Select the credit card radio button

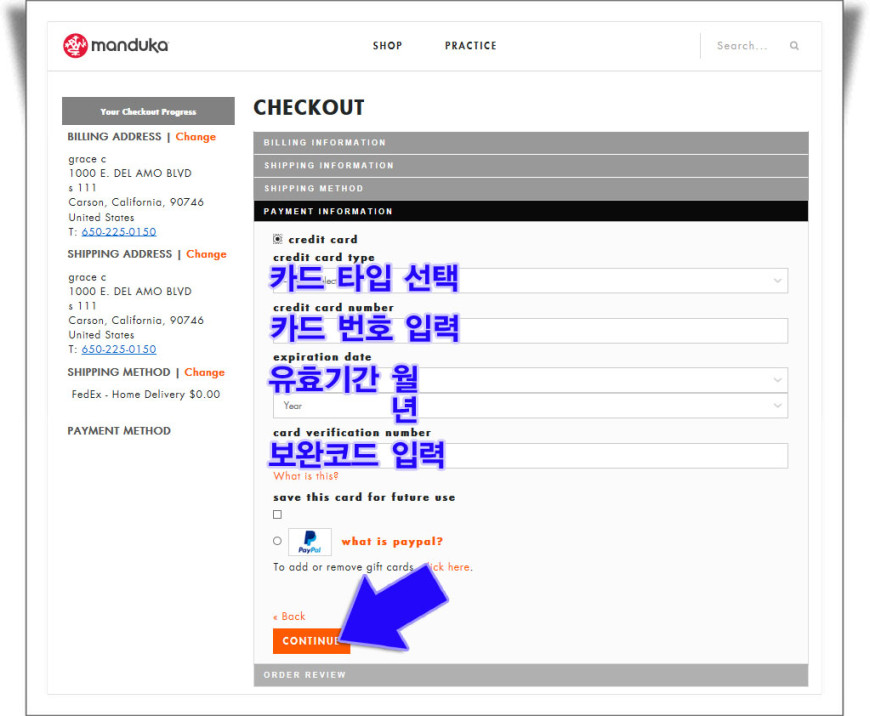[x=277, y=239]
